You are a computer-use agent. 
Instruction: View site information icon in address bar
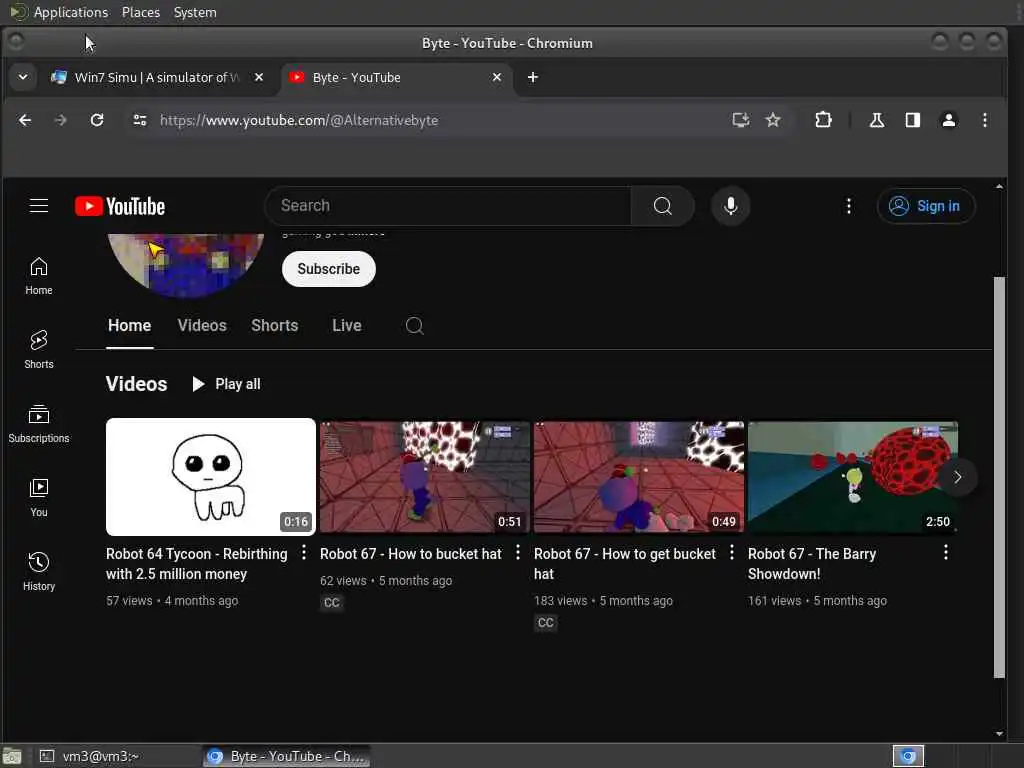click(x=139, y=120)
